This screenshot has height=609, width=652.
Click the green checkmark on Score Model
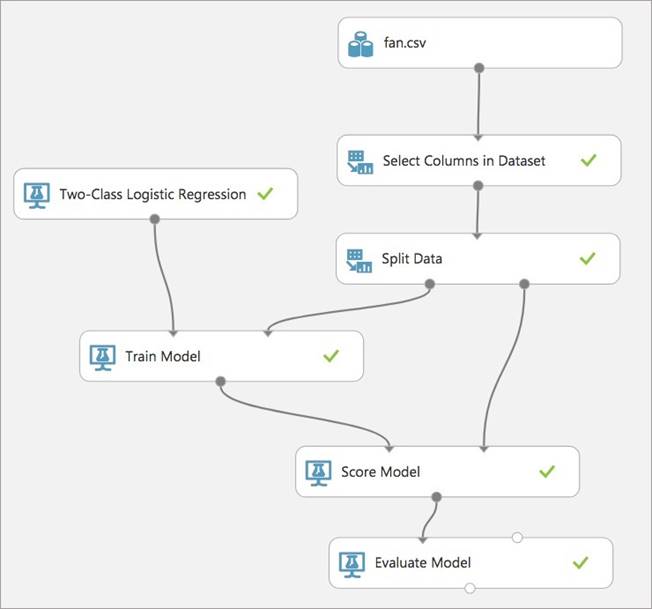(x=546, y=471)
